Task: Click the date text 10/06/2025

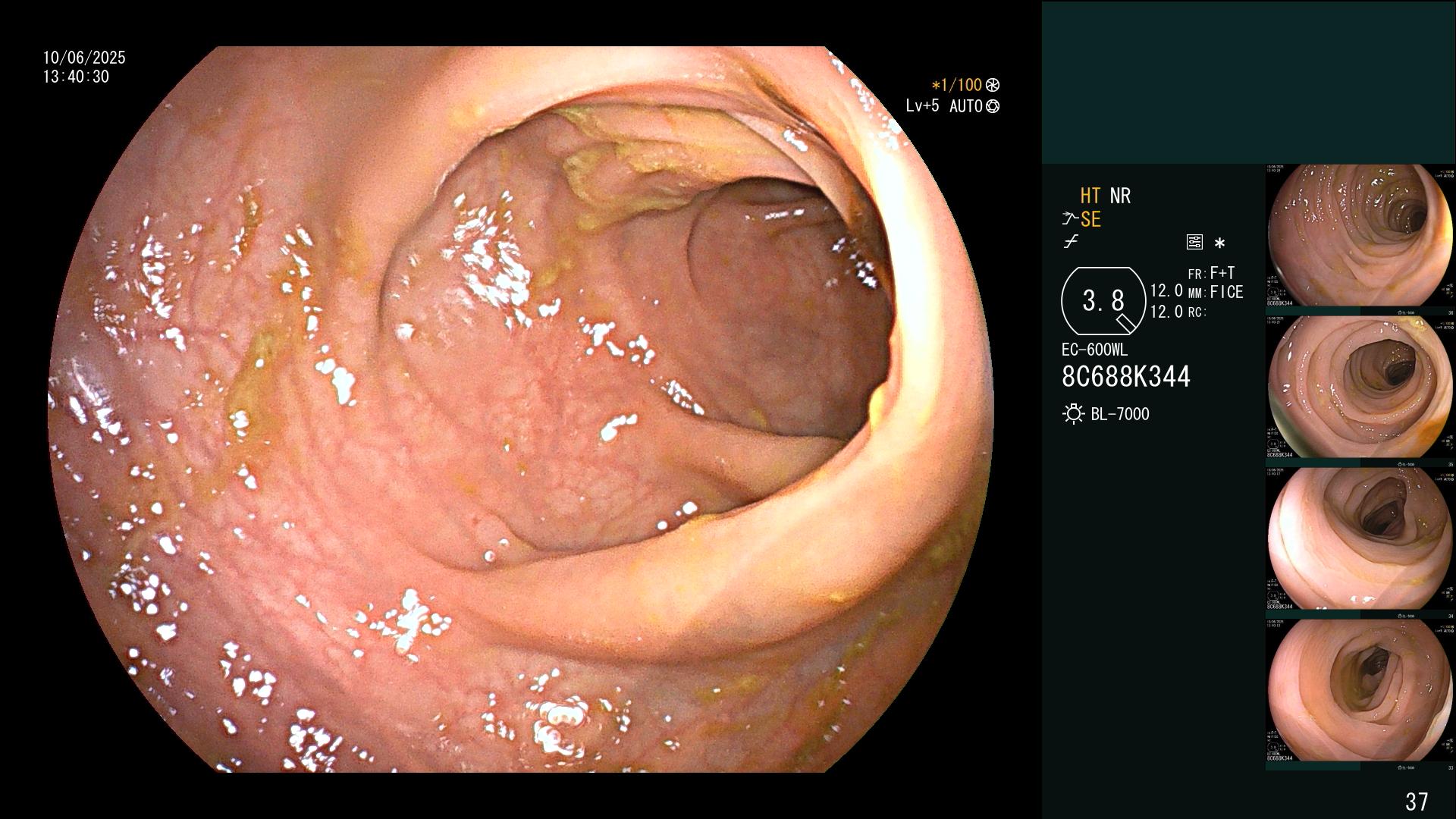Action: [84, 58]
